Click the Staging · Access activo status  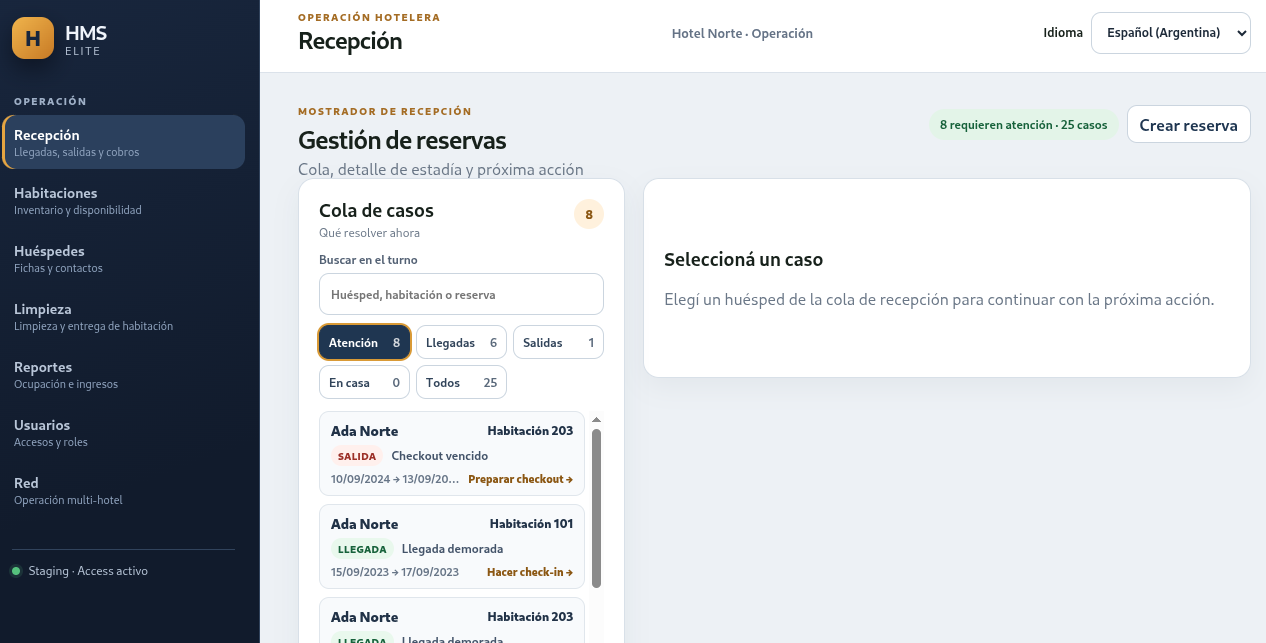88,571
